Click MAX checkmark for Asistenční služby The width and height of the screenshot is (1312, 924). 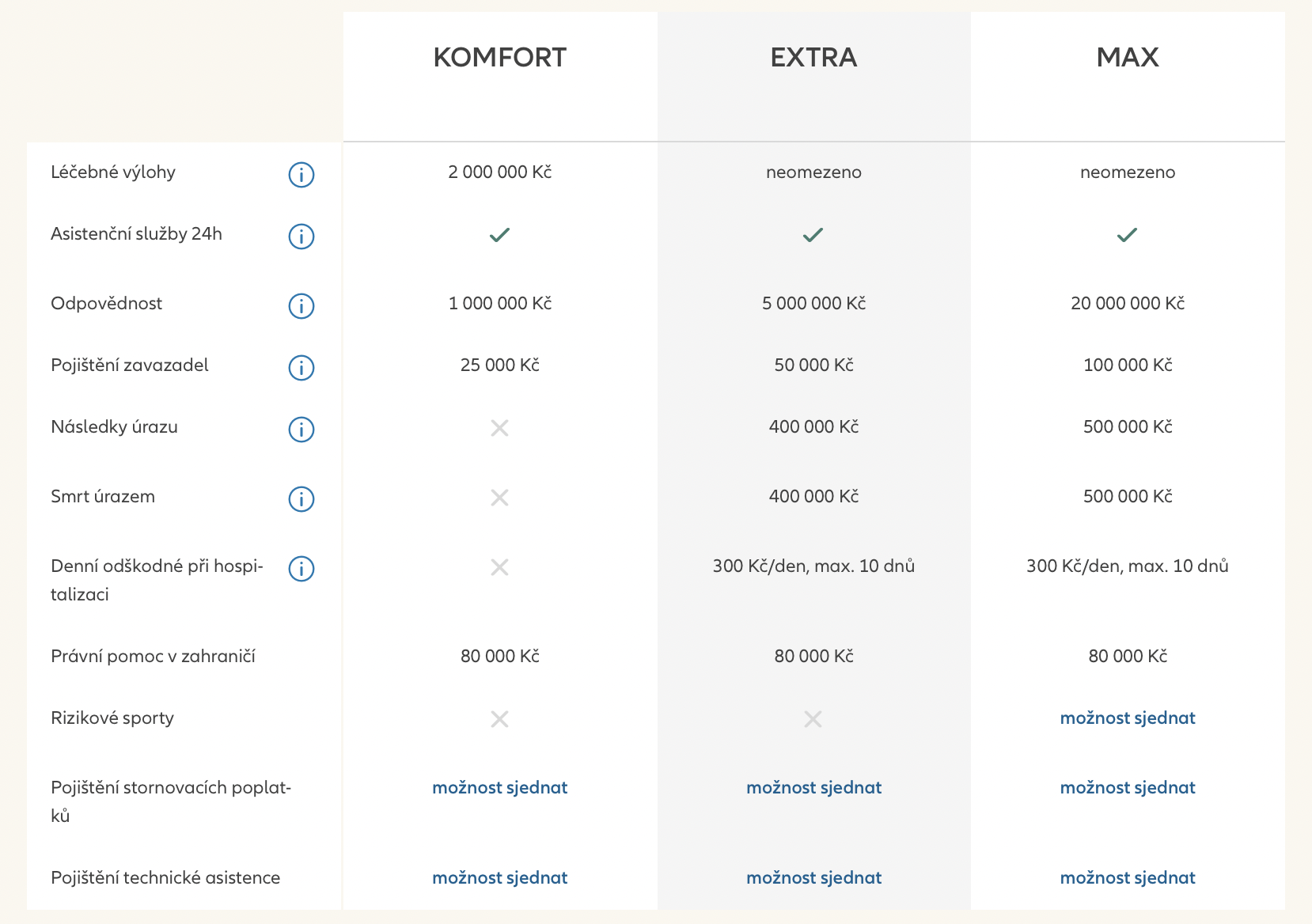click(x=1127, y=235)
